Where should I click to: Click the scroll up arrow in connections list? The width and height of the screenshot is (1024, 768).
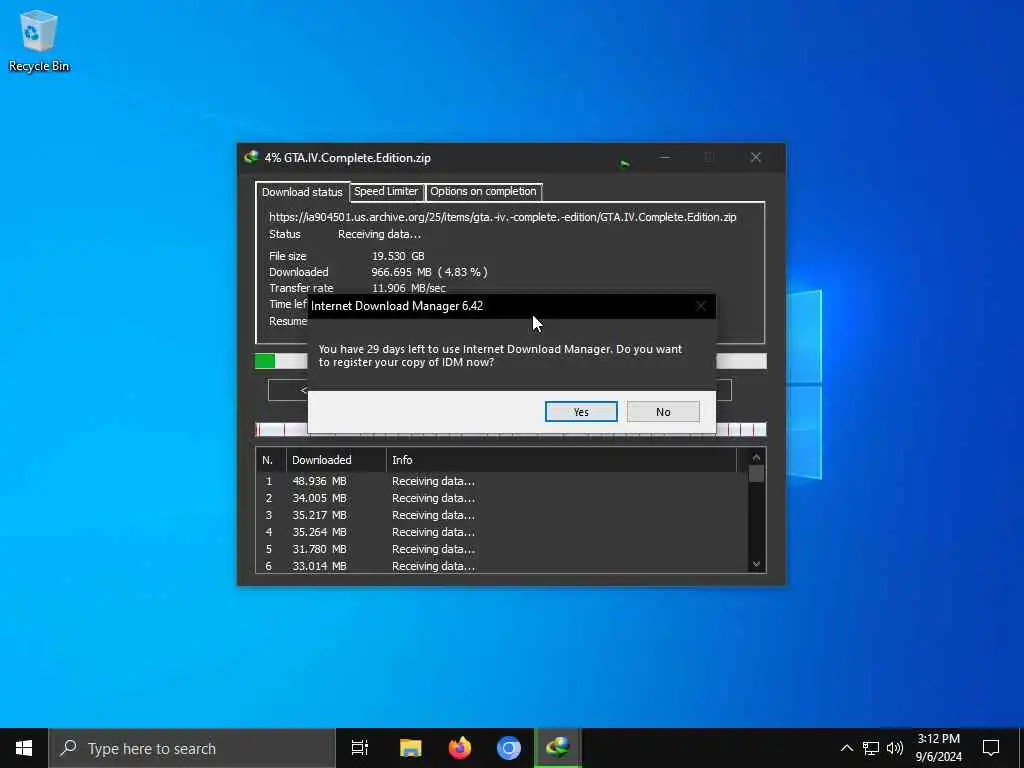(756, 458)
